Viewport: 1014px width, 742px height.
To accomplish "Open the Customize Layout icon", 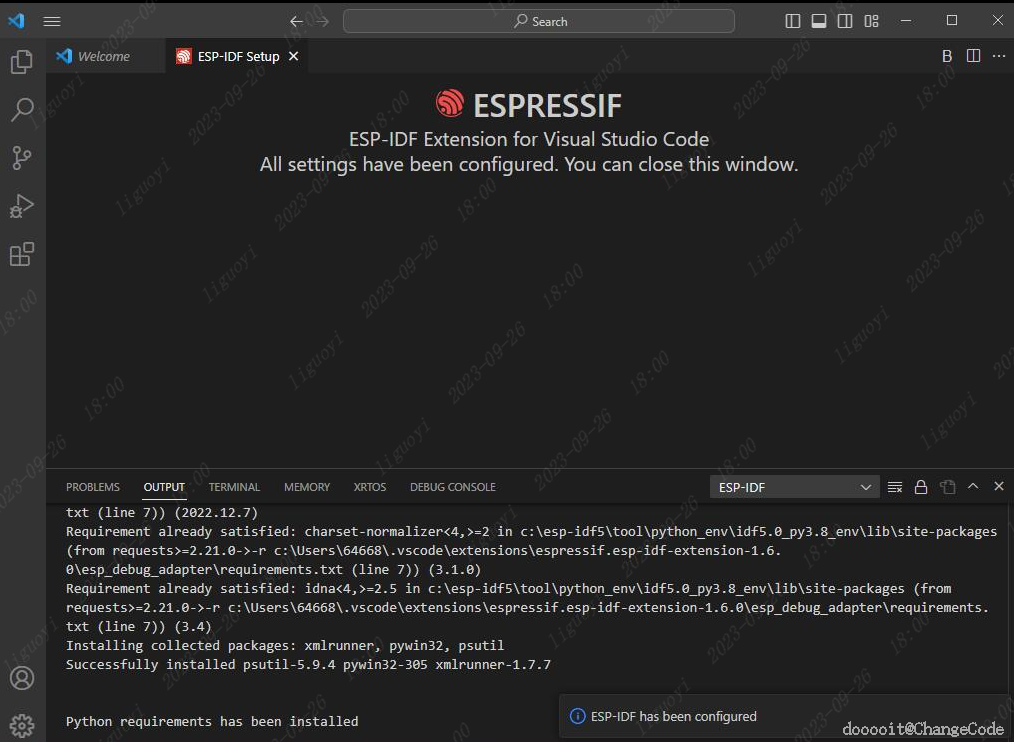I will [x=872, y=21].
